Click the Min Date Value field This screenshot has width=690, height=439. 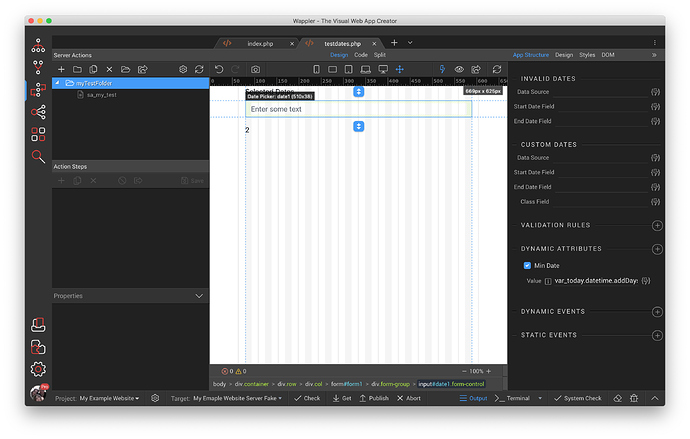pos(596,281)
